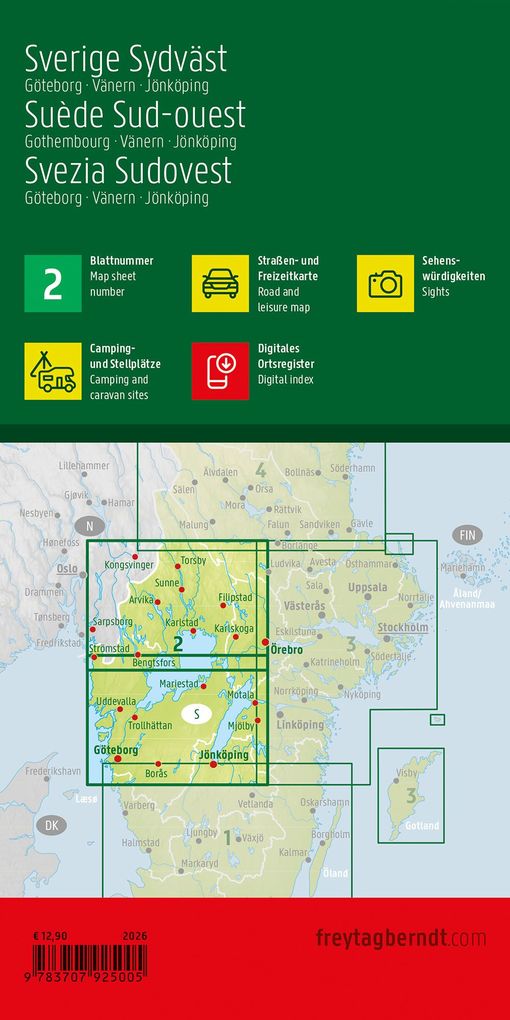Click the green map sheet number 2 icon
Viewport: 510px width, 1020px height.
pos(53,283)
